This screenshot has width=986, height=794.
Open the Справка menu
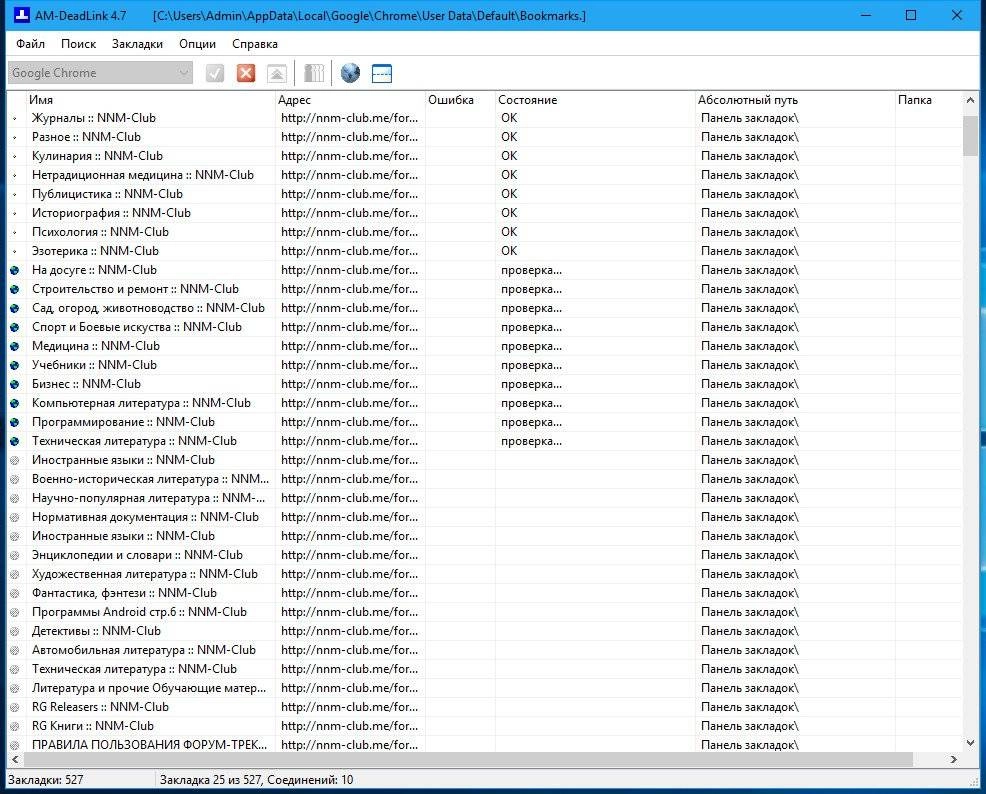tap(255, 44)
